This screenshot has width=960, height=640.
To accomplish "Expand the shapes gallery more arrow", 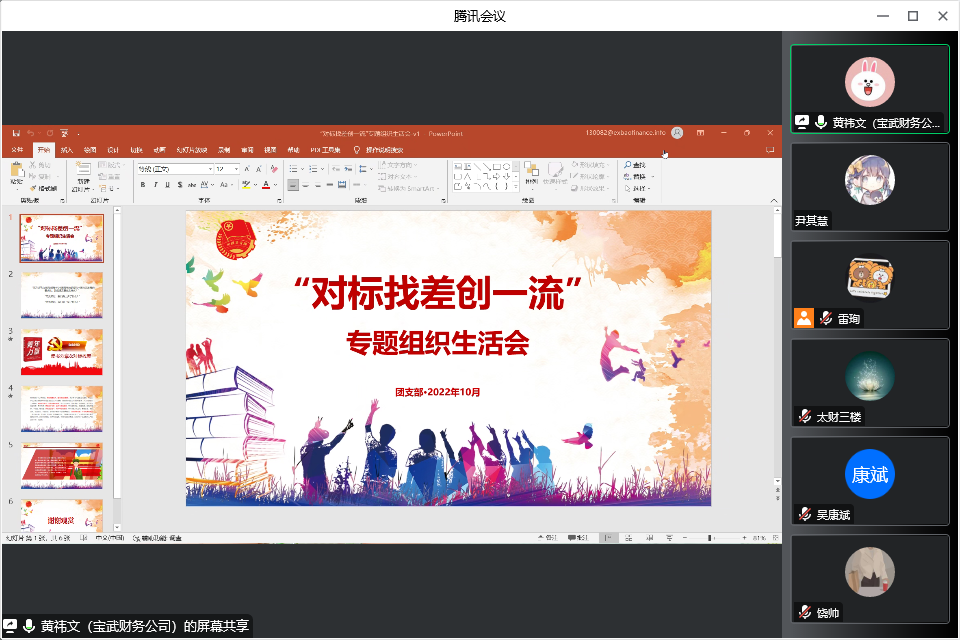I will pos(515,186).
